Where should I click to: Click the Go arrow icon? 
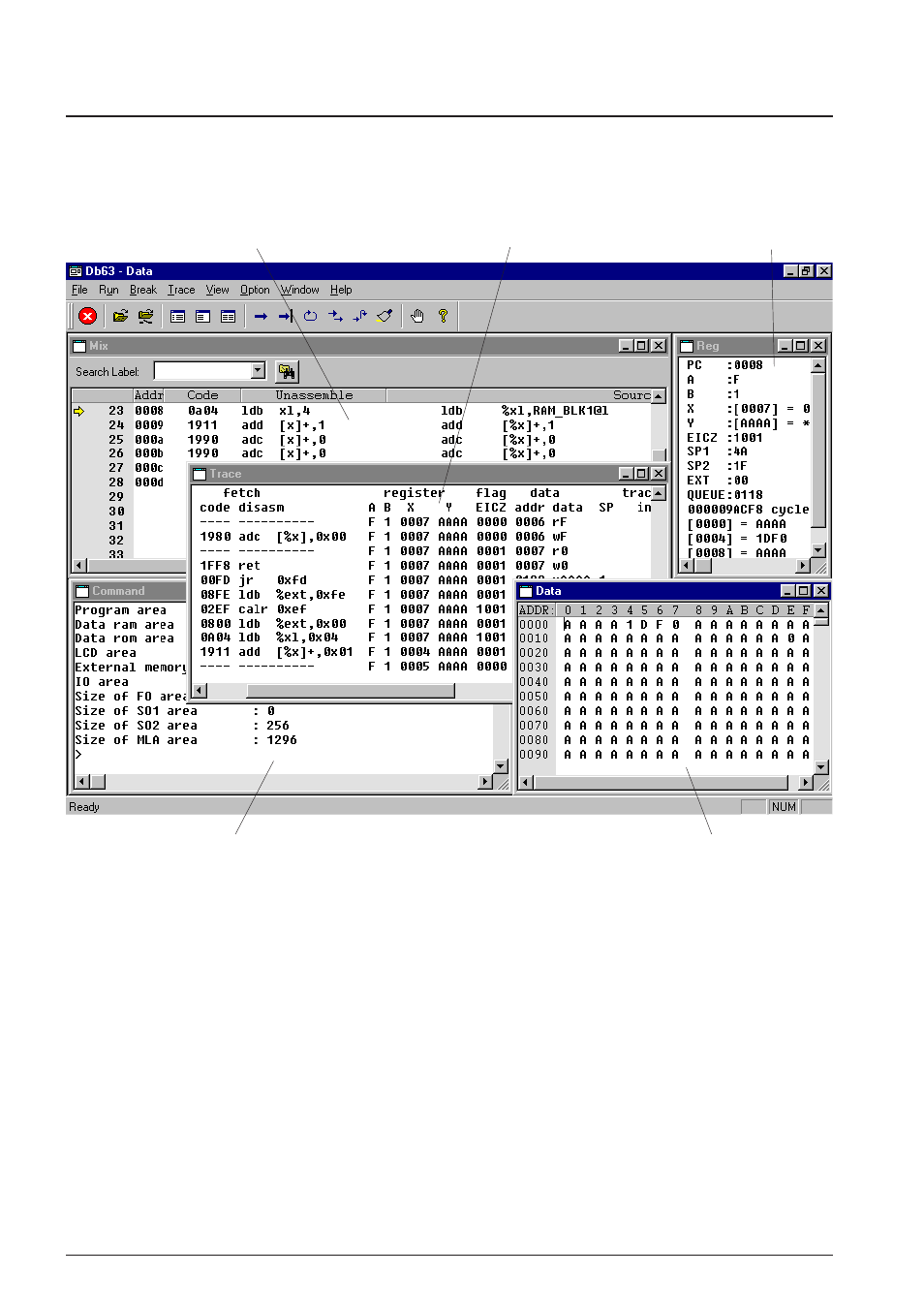point(261,316)
